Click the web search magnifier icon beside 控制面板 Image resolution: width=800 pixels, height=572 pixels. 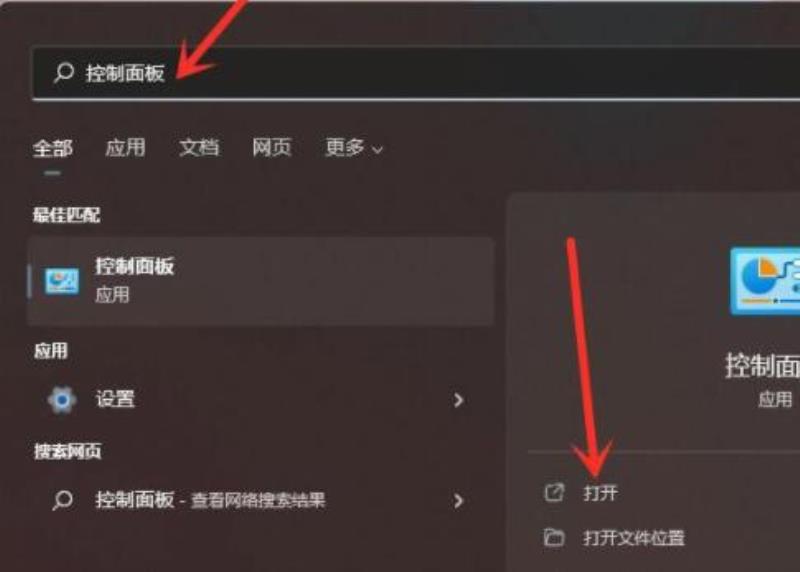63,501
